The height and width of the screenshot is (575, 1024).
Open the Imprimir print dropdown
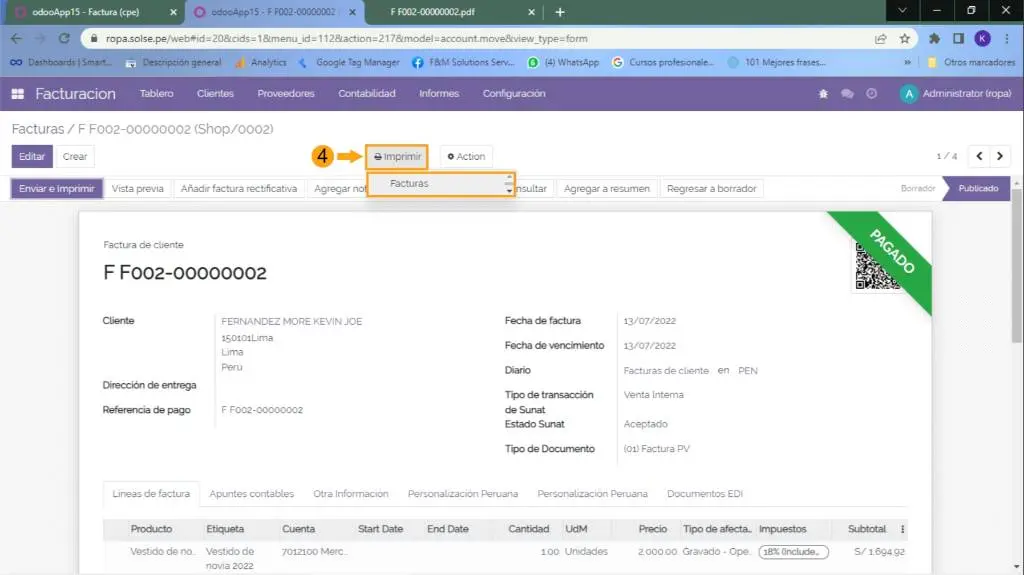point(397,156)
